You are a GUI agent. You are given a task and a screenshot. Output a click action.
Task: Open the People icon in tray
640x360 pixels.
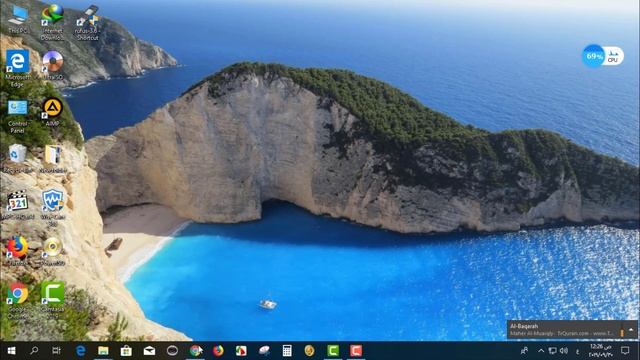(524, 351)
